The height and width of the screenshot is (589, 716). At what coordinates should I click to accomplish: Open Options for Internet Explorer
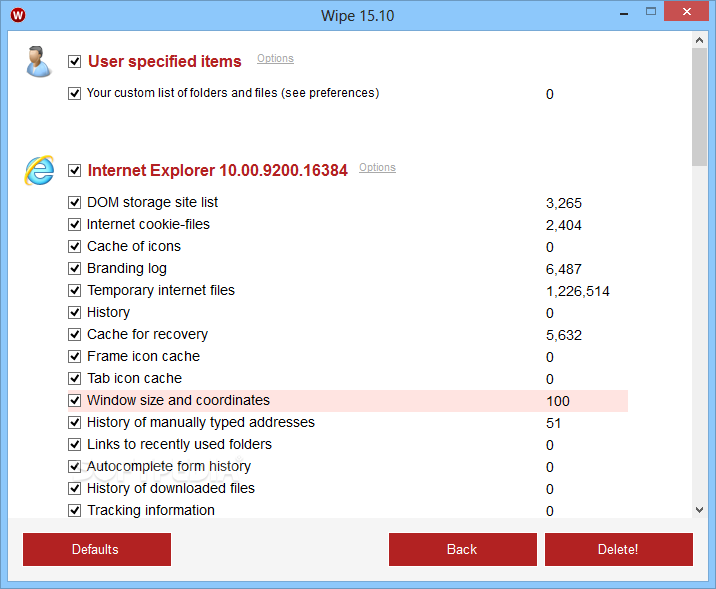[377, 168]
